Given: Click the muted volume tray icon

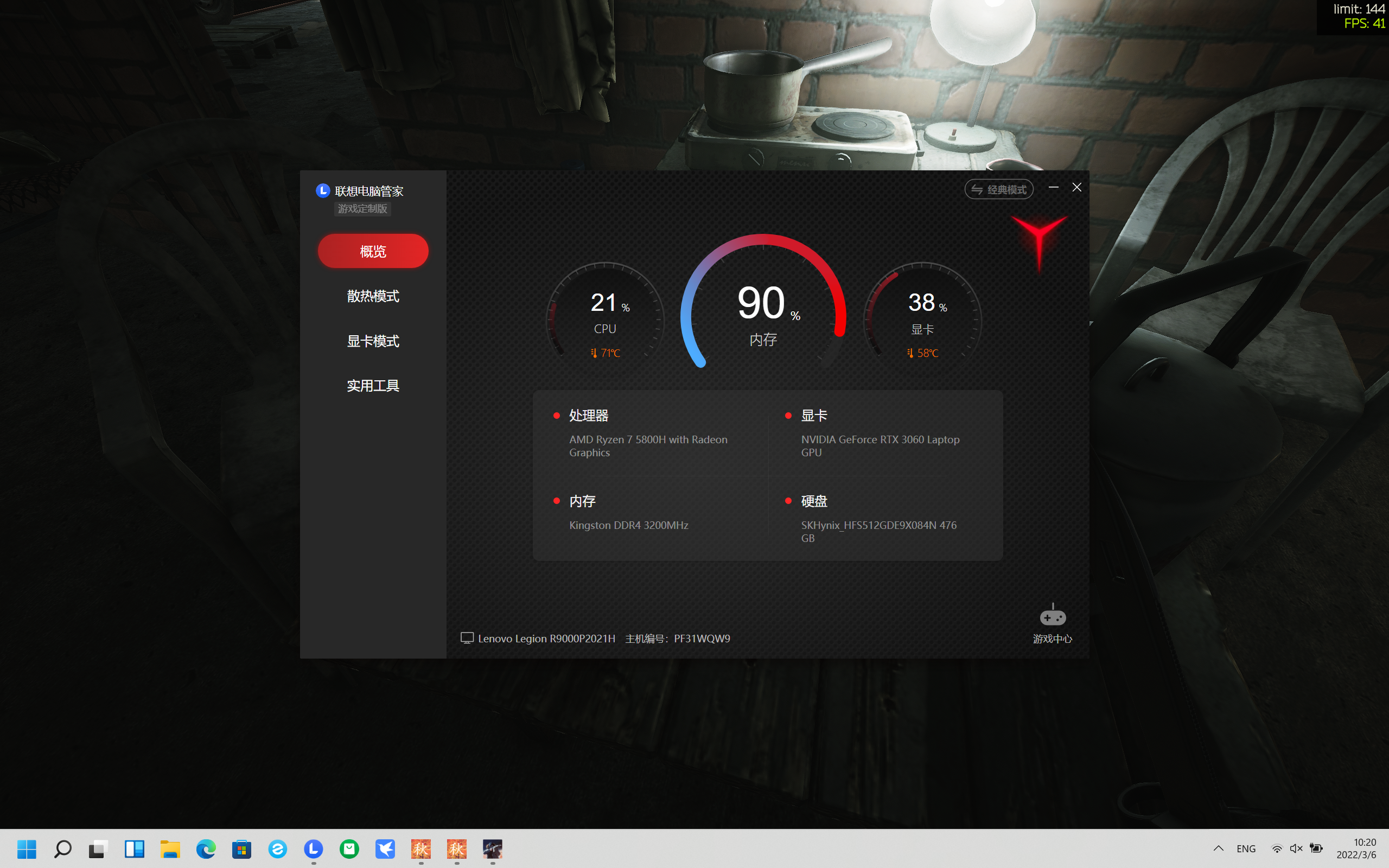Looking at the screenshot, I should click(1296, 848).
